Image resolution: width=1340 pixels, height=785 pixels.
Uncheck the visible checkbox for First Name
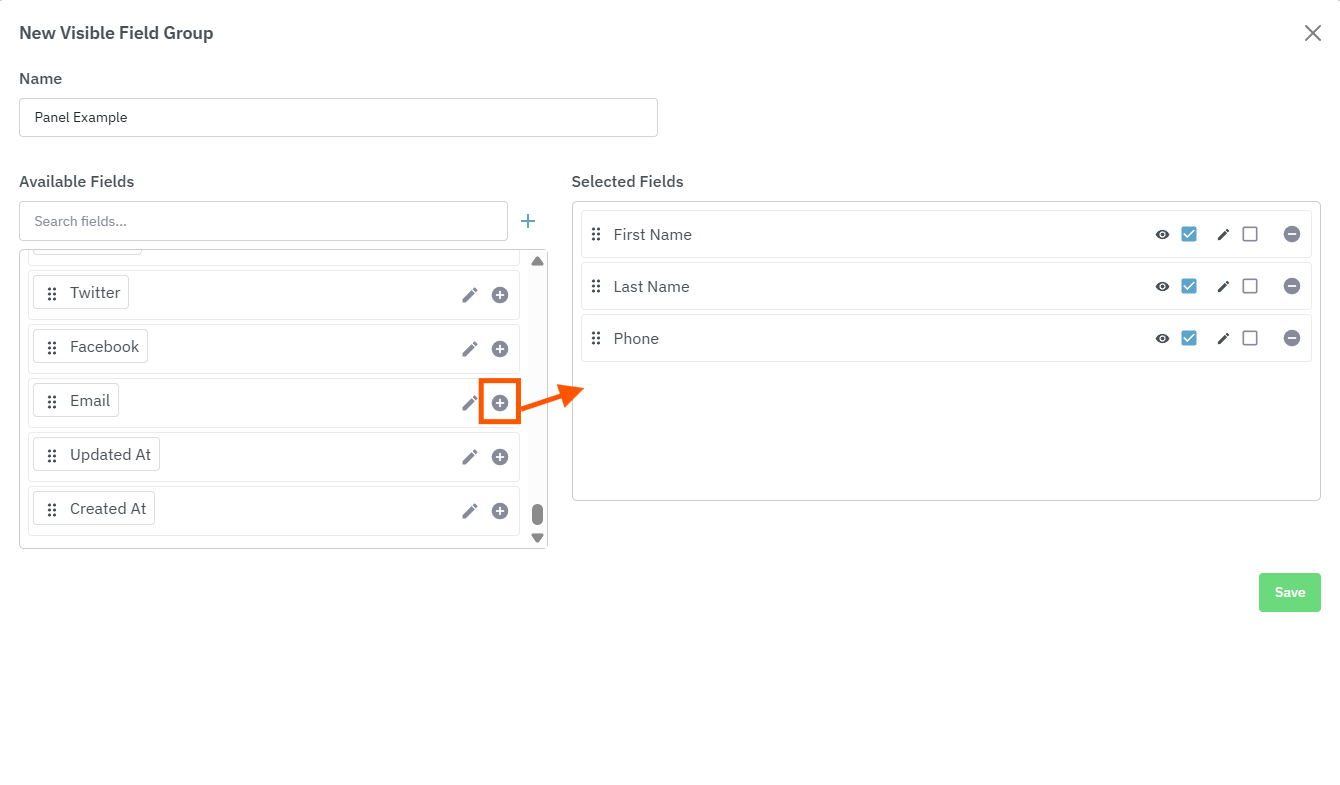pyautogui.click(x=1189, y=234)
